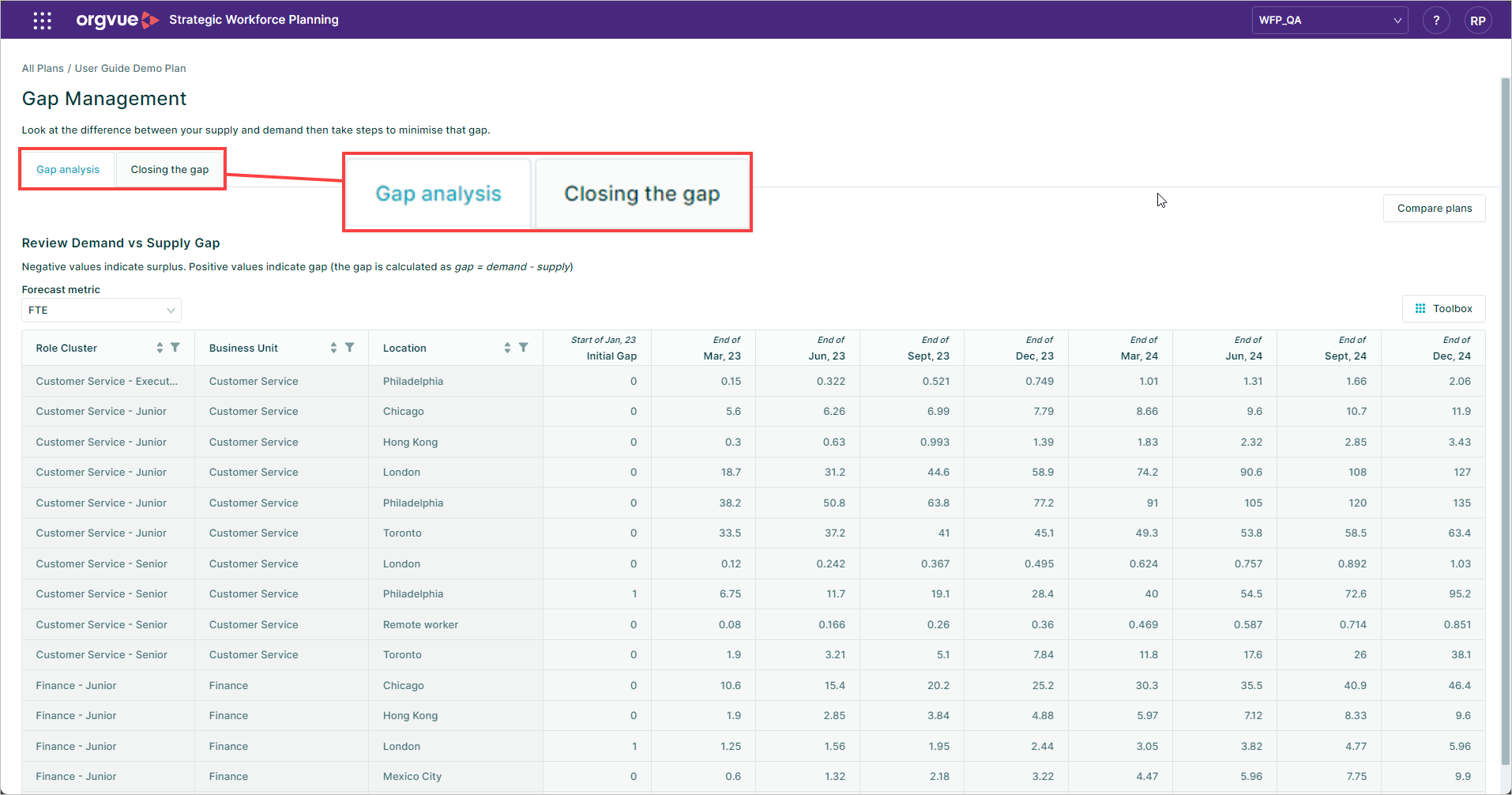The width and height of the screenshot is (1512, 795).
Task: Sort the Business Unit column
Action: [333, 347]
